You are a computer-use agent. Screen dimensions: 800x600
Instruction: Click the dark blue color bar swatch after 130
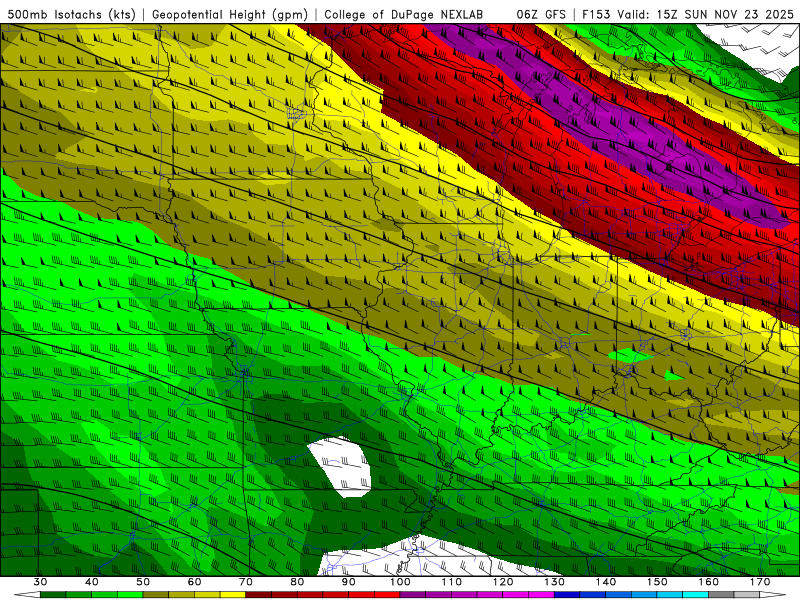point(567,595)
